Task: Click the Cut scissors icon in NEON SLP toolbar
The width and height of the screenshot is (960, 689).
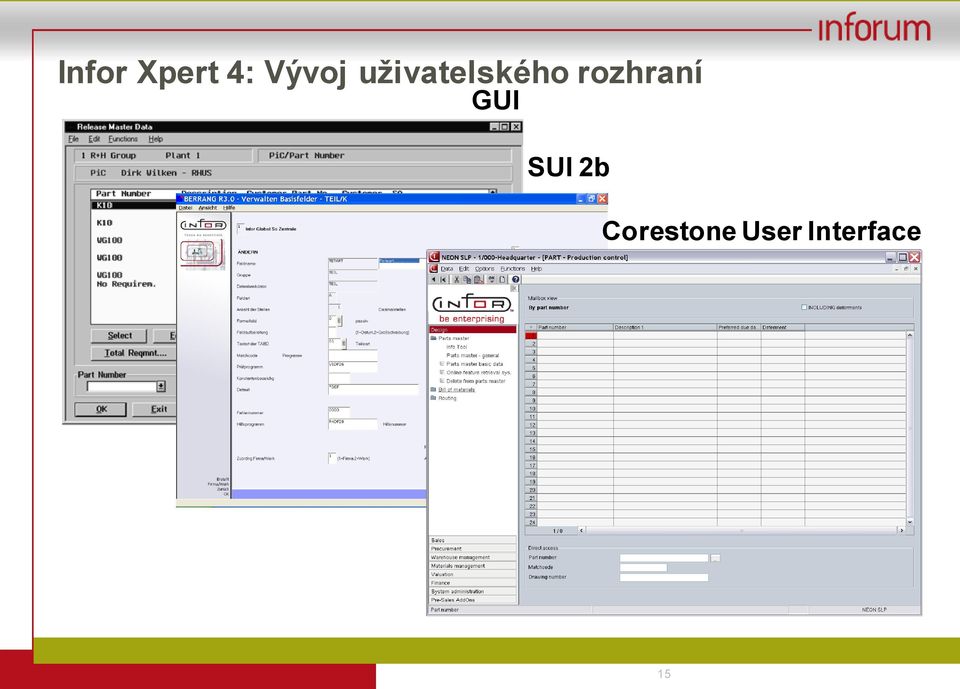Action: pyautogui.click(x=457, y=279)
